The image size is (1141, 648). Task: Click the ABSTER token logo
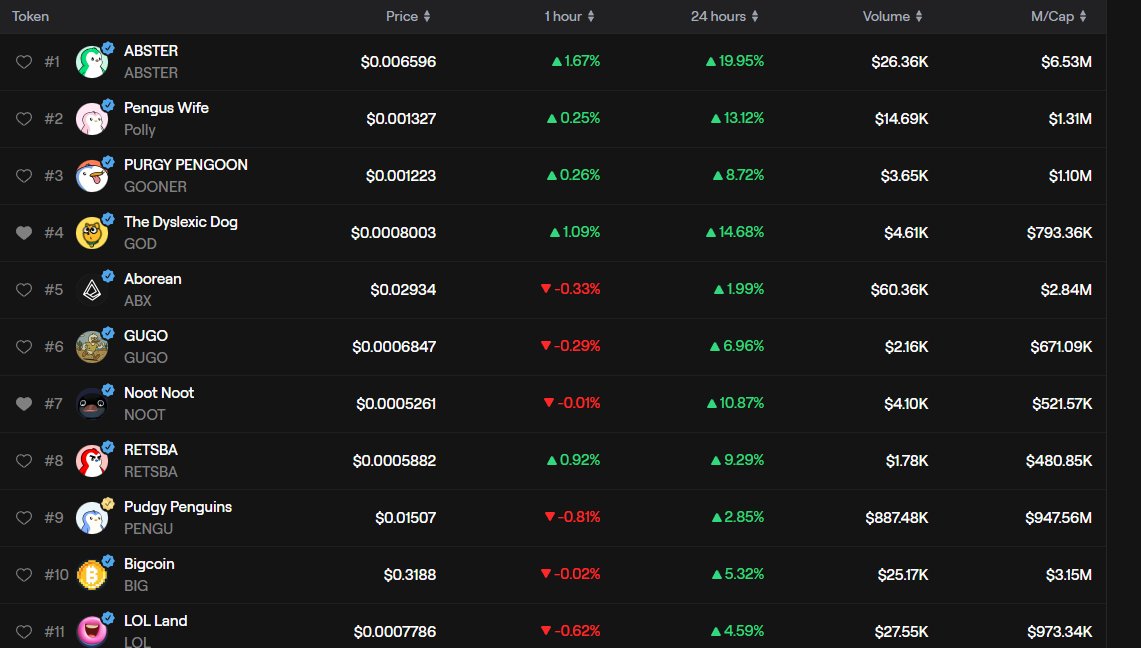(x=93, y=61)
